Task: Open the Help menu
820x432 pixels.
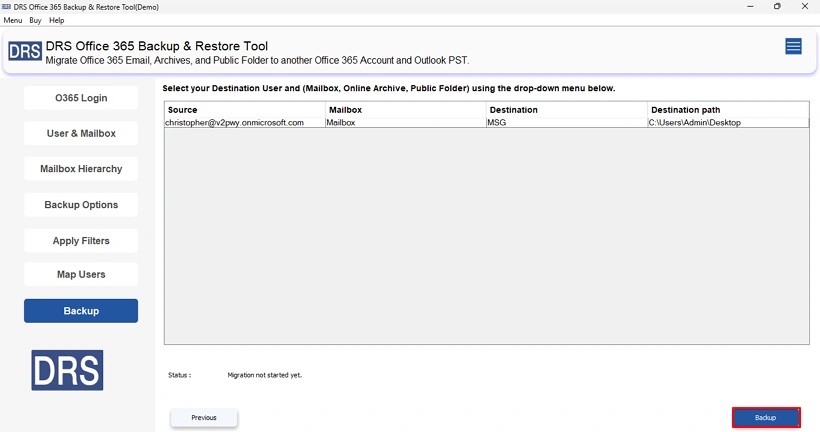Action: click(56, 20)
